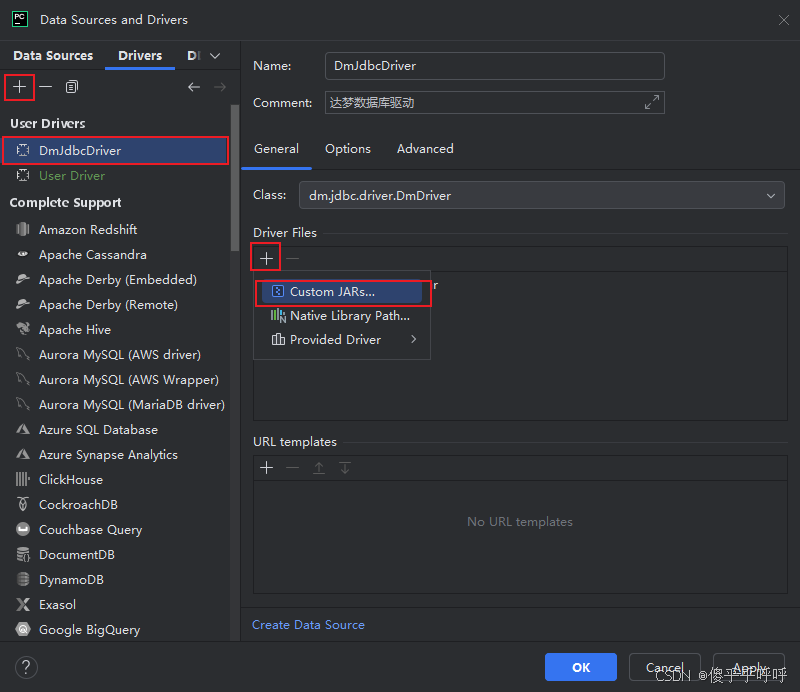Open the General tab
Image resolution: width=800 pixels, height=692 pixels.
[x=277, y=149]
